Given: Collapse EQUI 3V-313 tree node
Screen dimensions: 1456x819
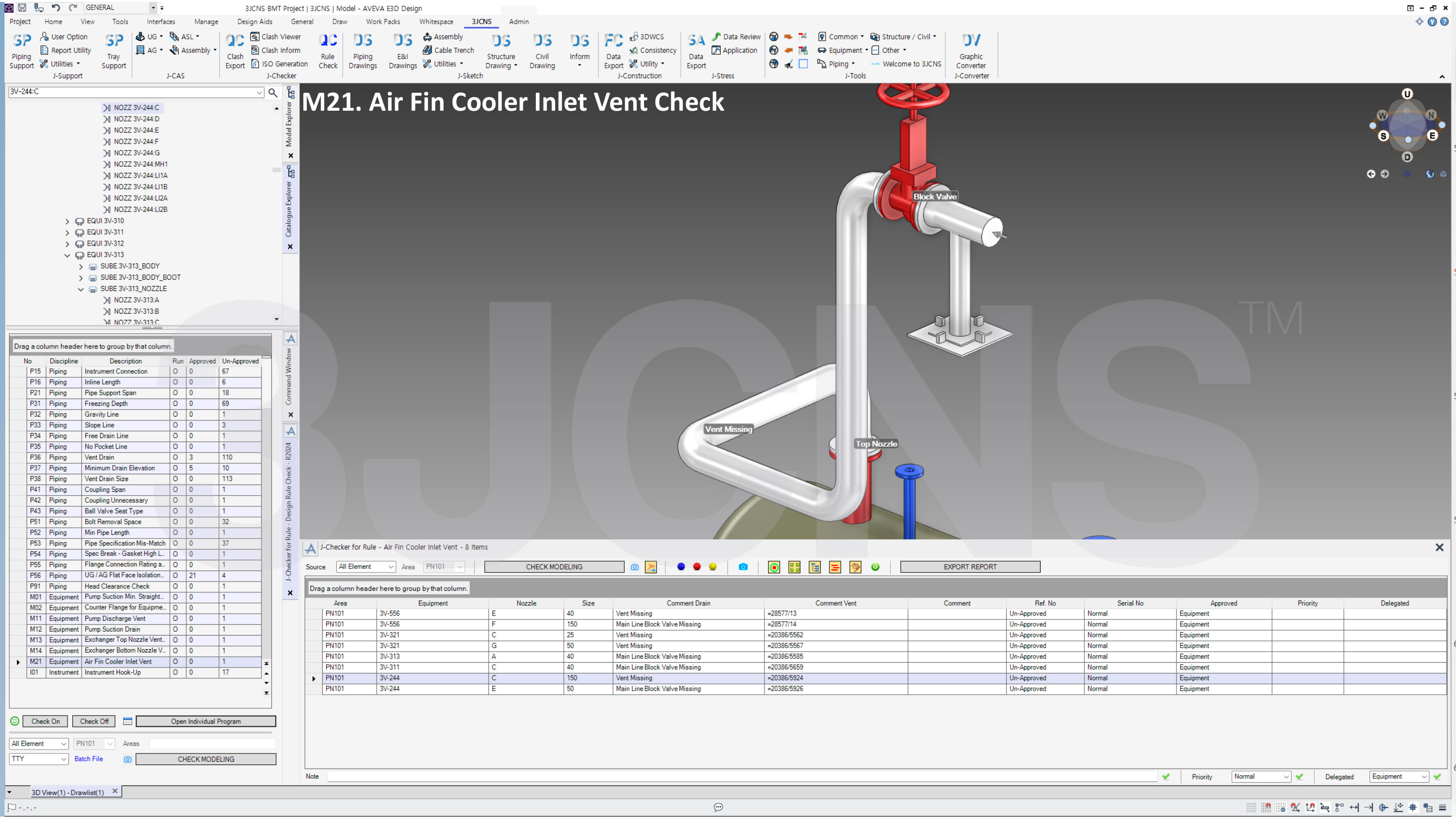Looking at the screenshot, I should pyautogui.click(x=67, y=255).
